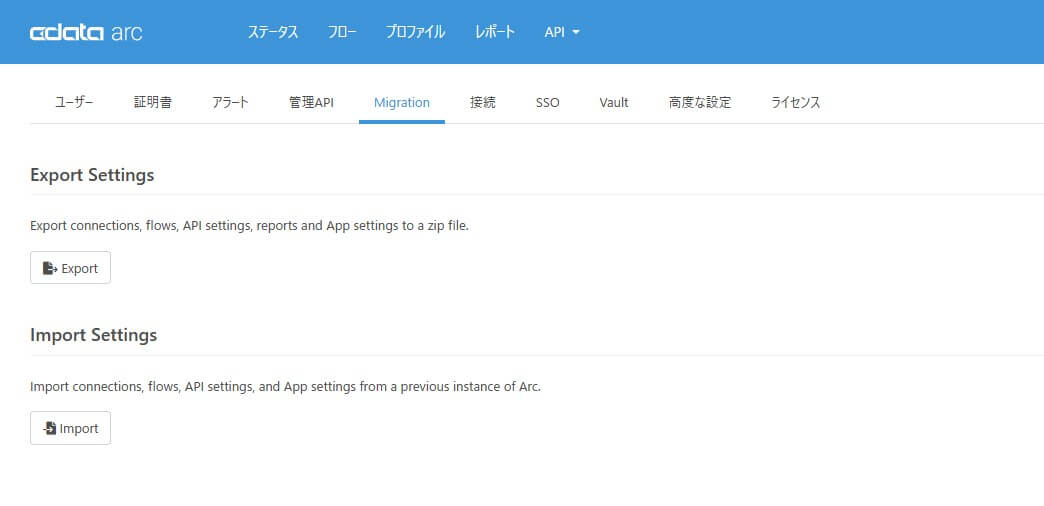Select the 管理API tab
This screenshot has height=506, width=1044.
point(311,103)
